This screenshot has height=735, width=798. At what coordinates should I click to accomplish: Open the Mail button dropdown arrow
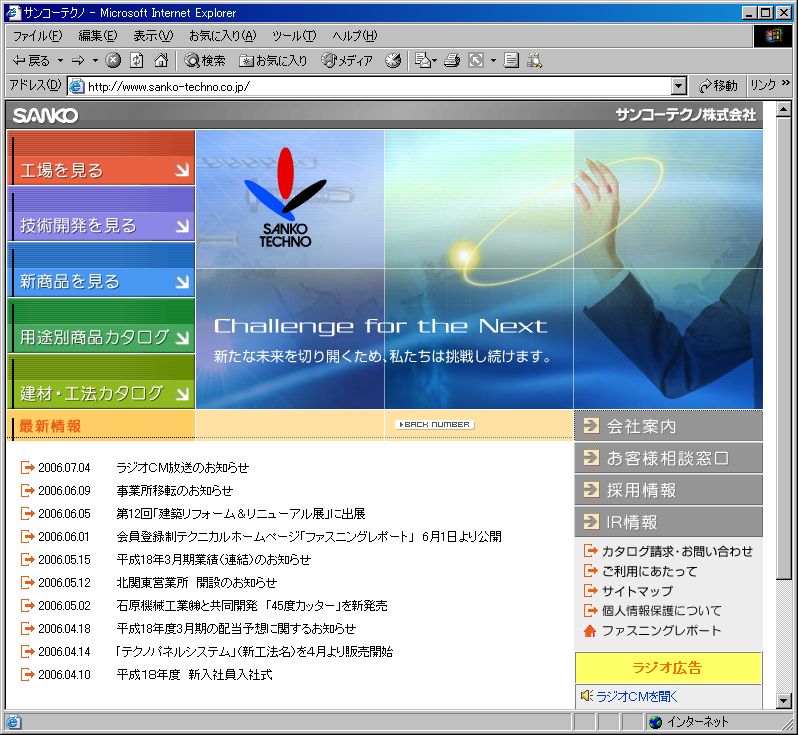(435, 61)
